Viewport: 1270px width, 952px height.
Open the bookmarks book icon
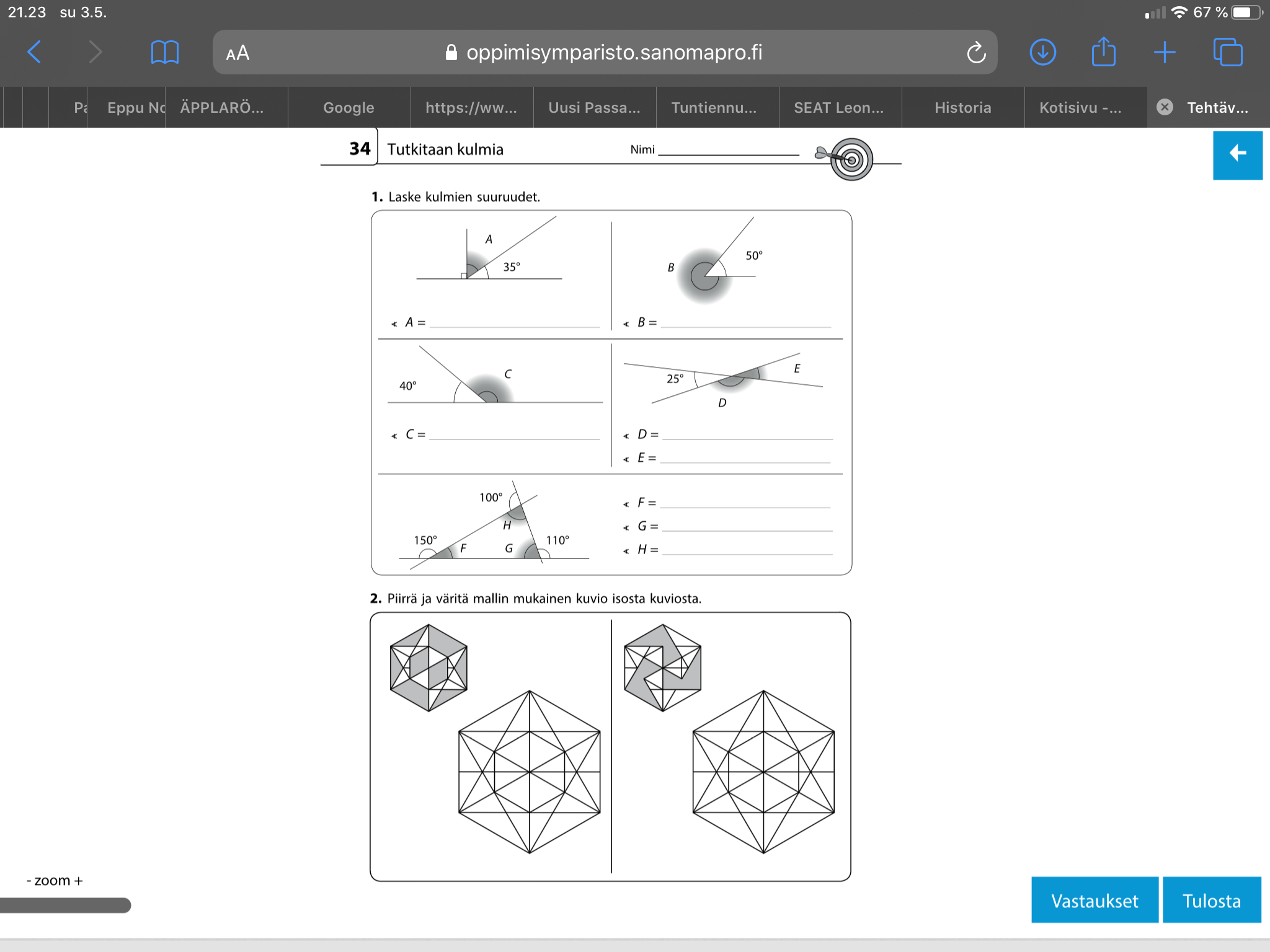tap(164, 52)
